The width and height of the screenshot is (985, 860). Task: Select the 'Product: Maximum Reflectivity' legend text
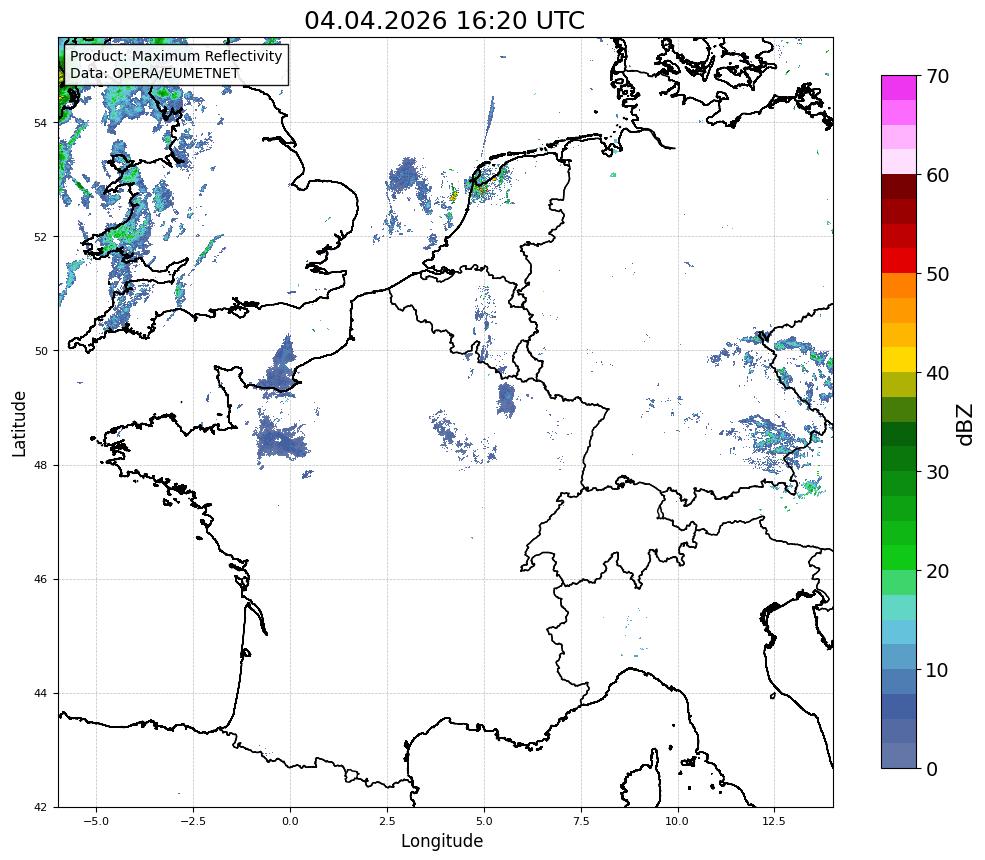click(176, 56)
